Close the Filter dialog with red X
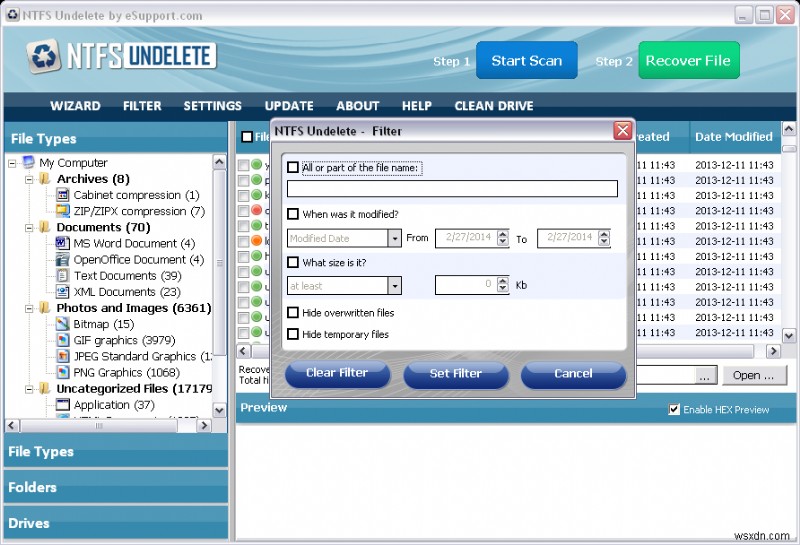 622,131
